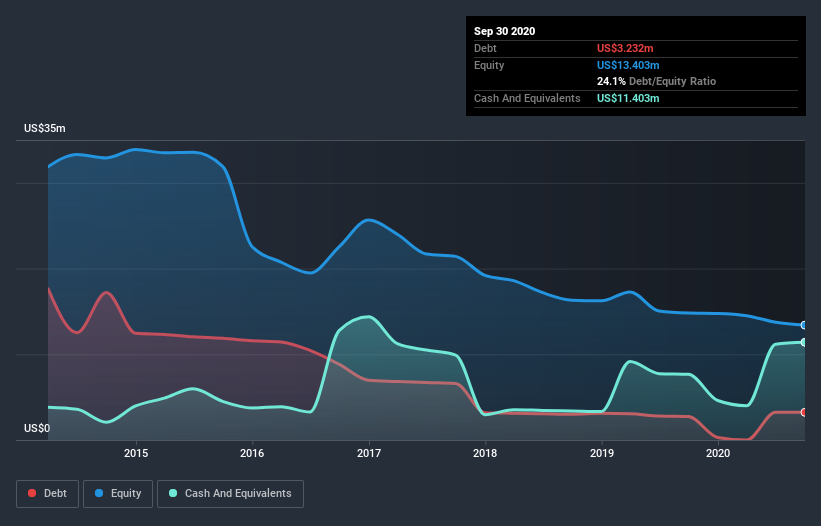Click the red Debt end-point marker
Image resolution: width=821 pixels, height=526 pixels.
804,412
